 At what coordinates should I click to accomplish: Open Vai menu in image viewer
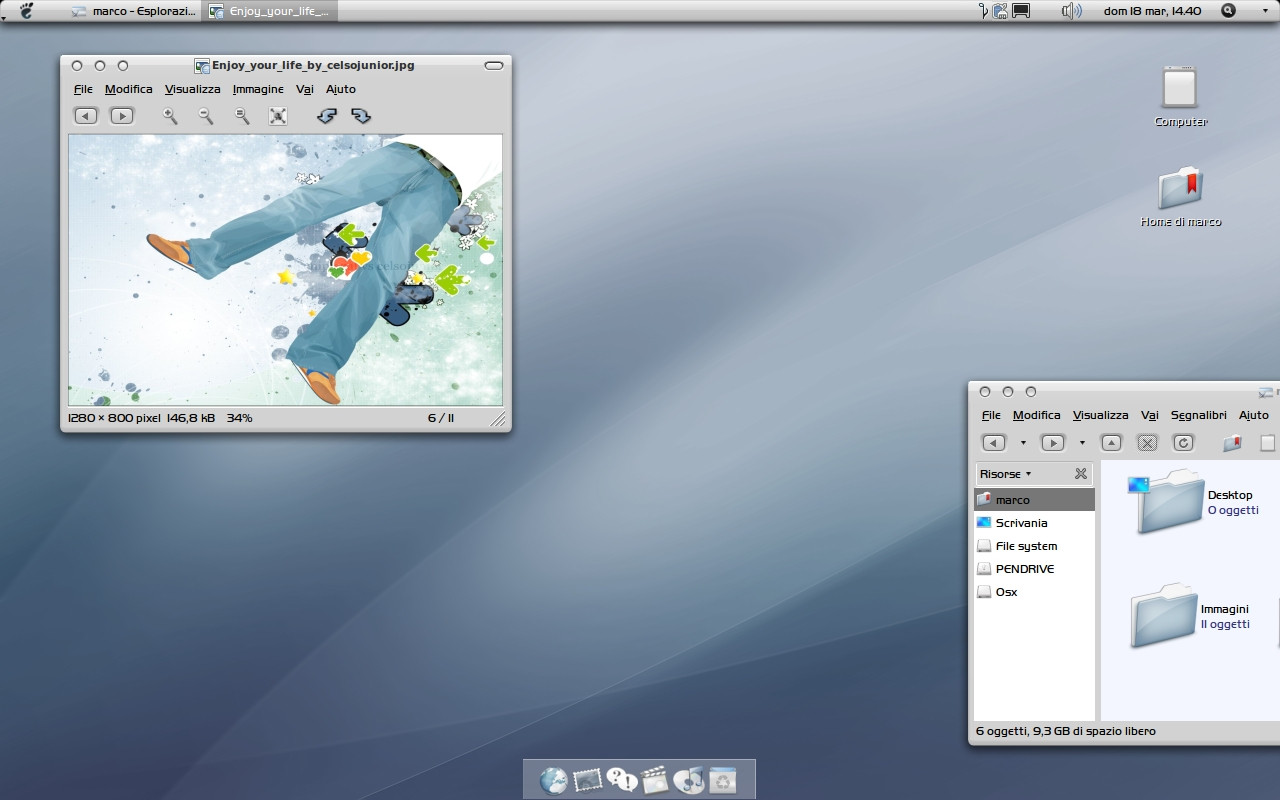tap(305, 89)
